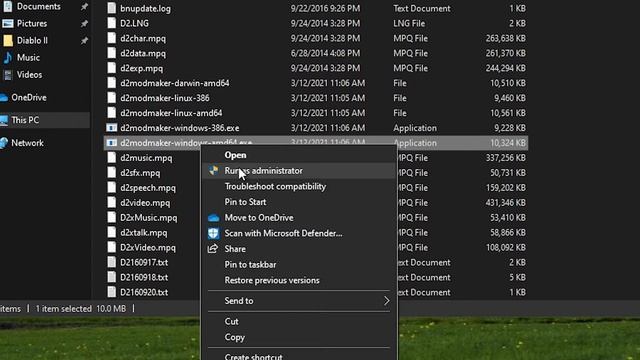This screenshot has width=640, height=360.
Task: Select Pin to taskbar
Action: pyautogui.click(x=250, y=264)
